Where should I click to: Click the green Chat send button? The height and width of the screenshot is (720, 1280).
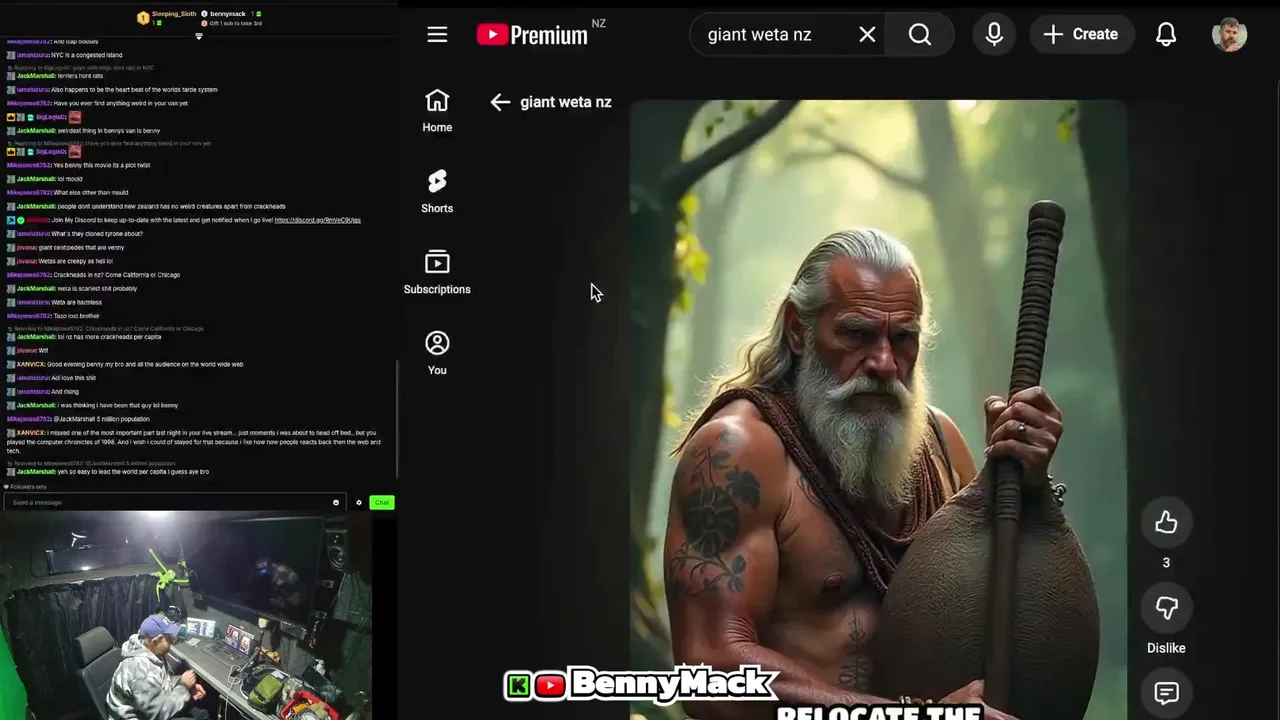[382, 502]
